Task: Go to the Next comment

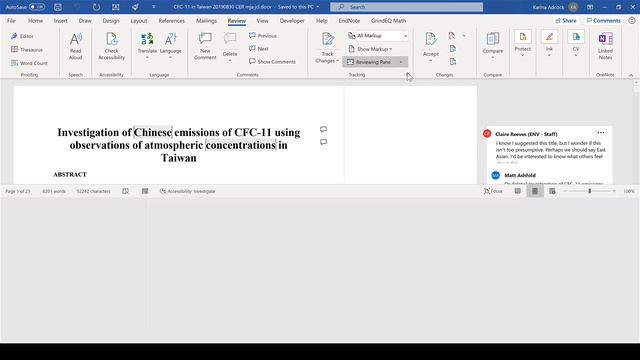Action: point(259,49)
